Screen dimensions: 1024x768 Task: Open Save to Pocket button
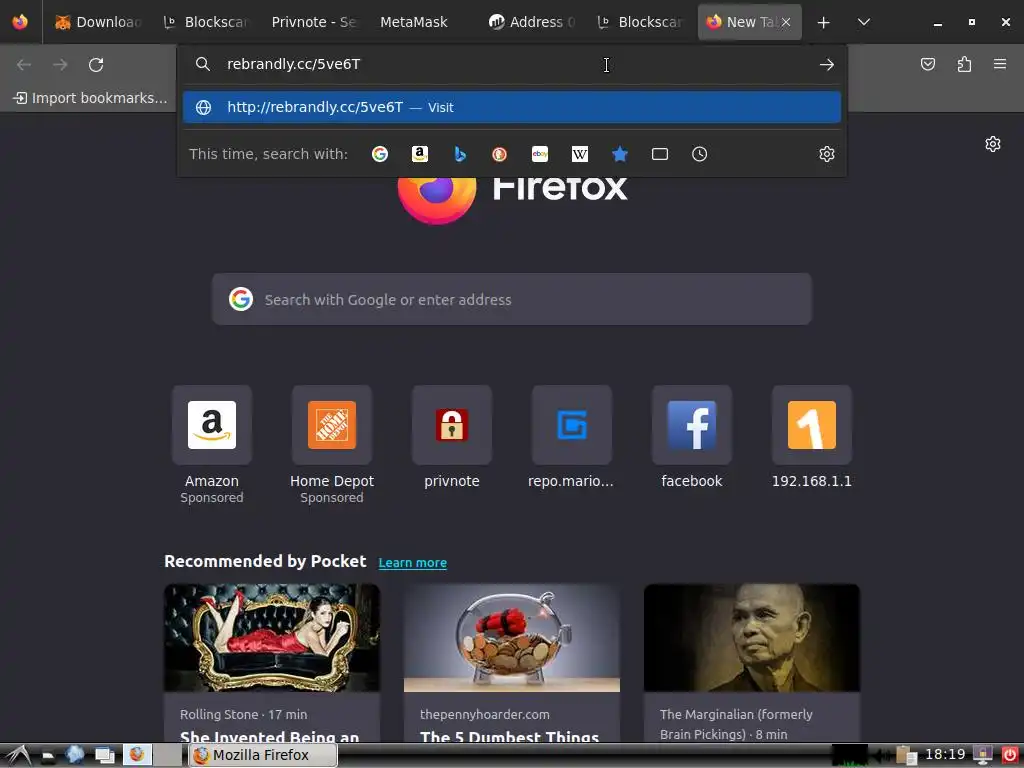928,64
